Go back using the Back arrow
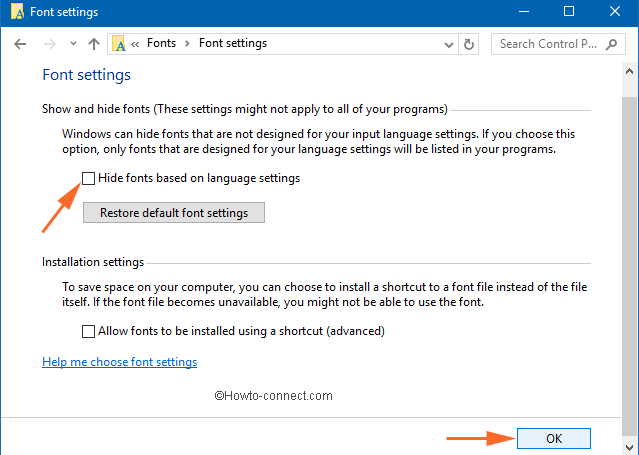Viewport: 639px width, 455px height. coord(20,44)
